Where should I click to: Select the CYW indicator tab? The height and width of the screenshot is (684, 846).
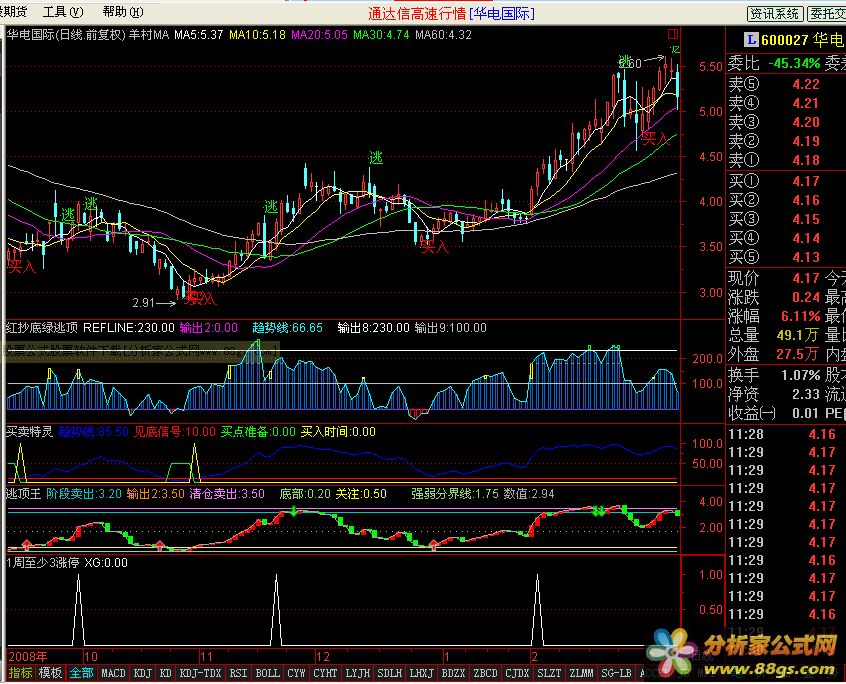[x=296, y=673]
